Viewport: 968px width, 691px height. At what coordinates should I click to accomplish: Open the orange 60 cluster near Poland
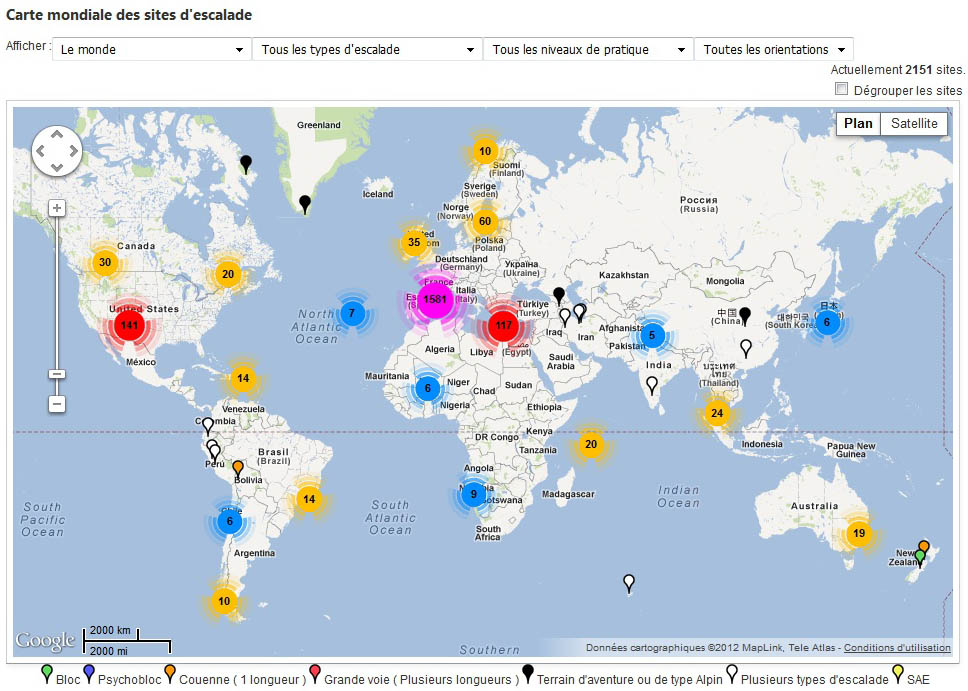485,222
